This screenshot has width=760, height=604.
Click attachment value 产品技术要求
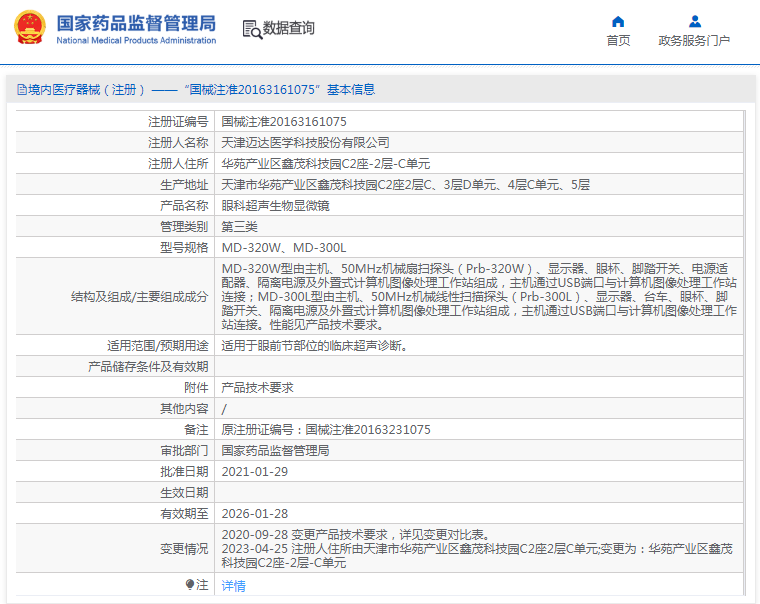coord(257,388)
